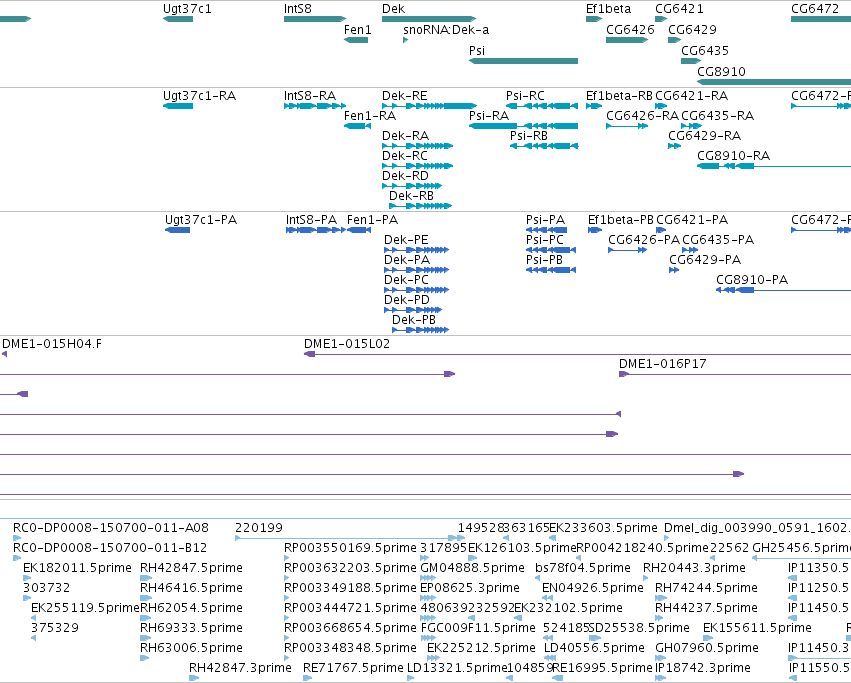Select the Dek-PB protein label
The width and height of the screenshot is (851, 683).
point(414,320)
